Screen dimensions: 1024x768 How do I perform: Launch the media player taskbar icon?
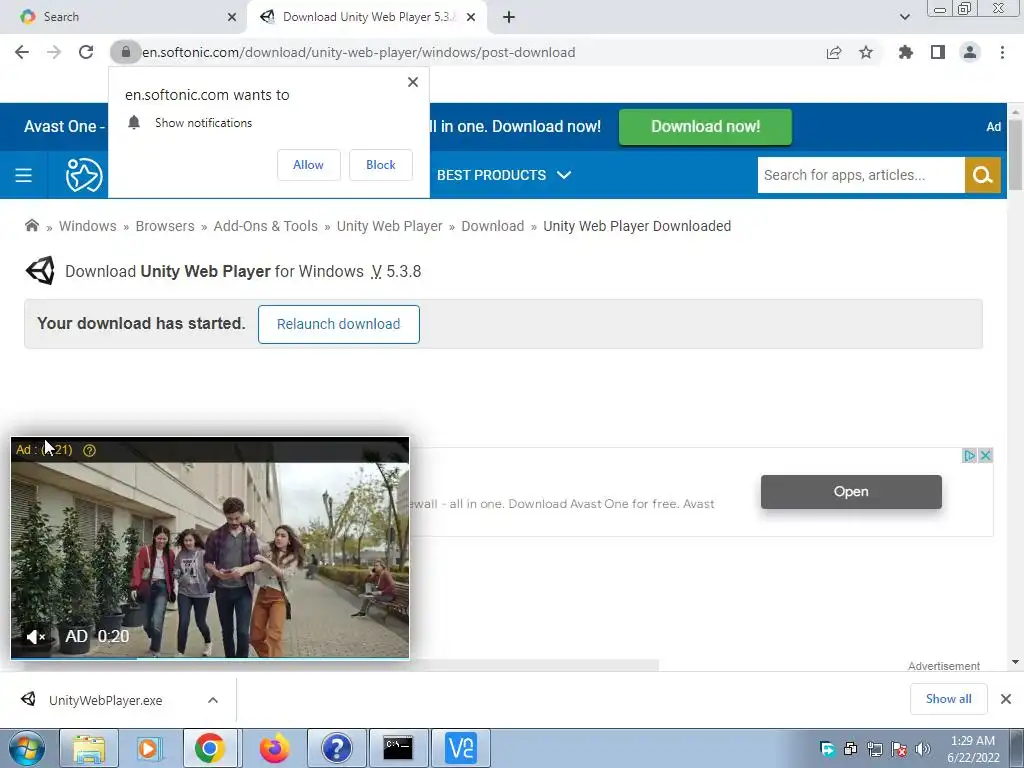pyautogui.click(x=149, y=748)
